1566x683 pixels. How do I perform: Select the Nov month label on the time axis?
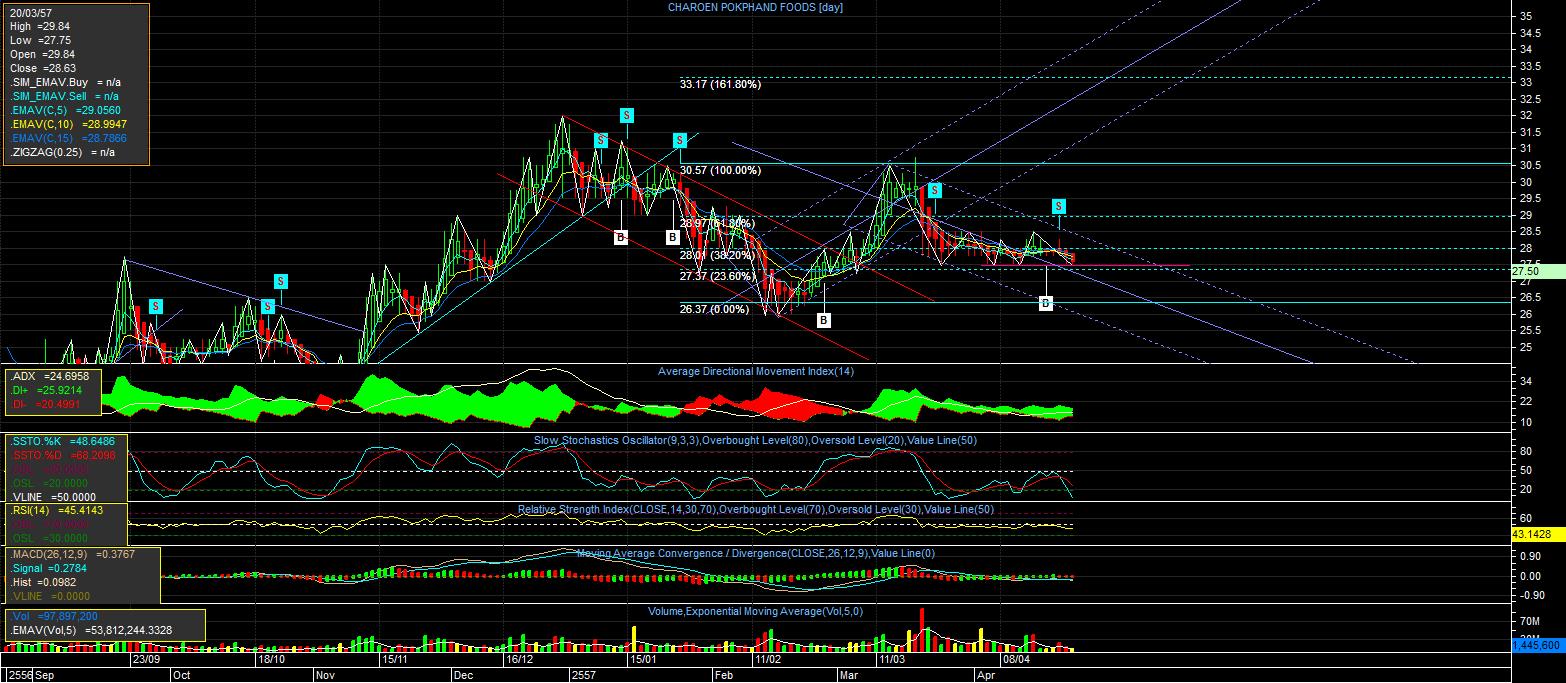point(326,675)
